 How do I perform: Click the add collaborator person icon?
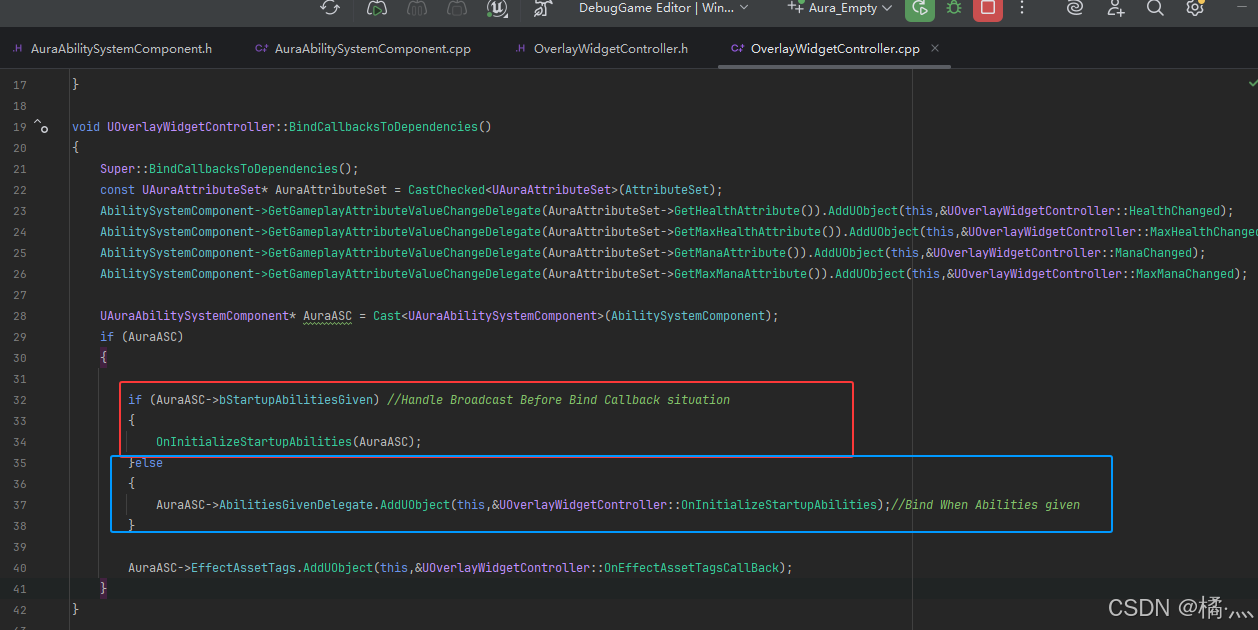[x=1116, y=8]
